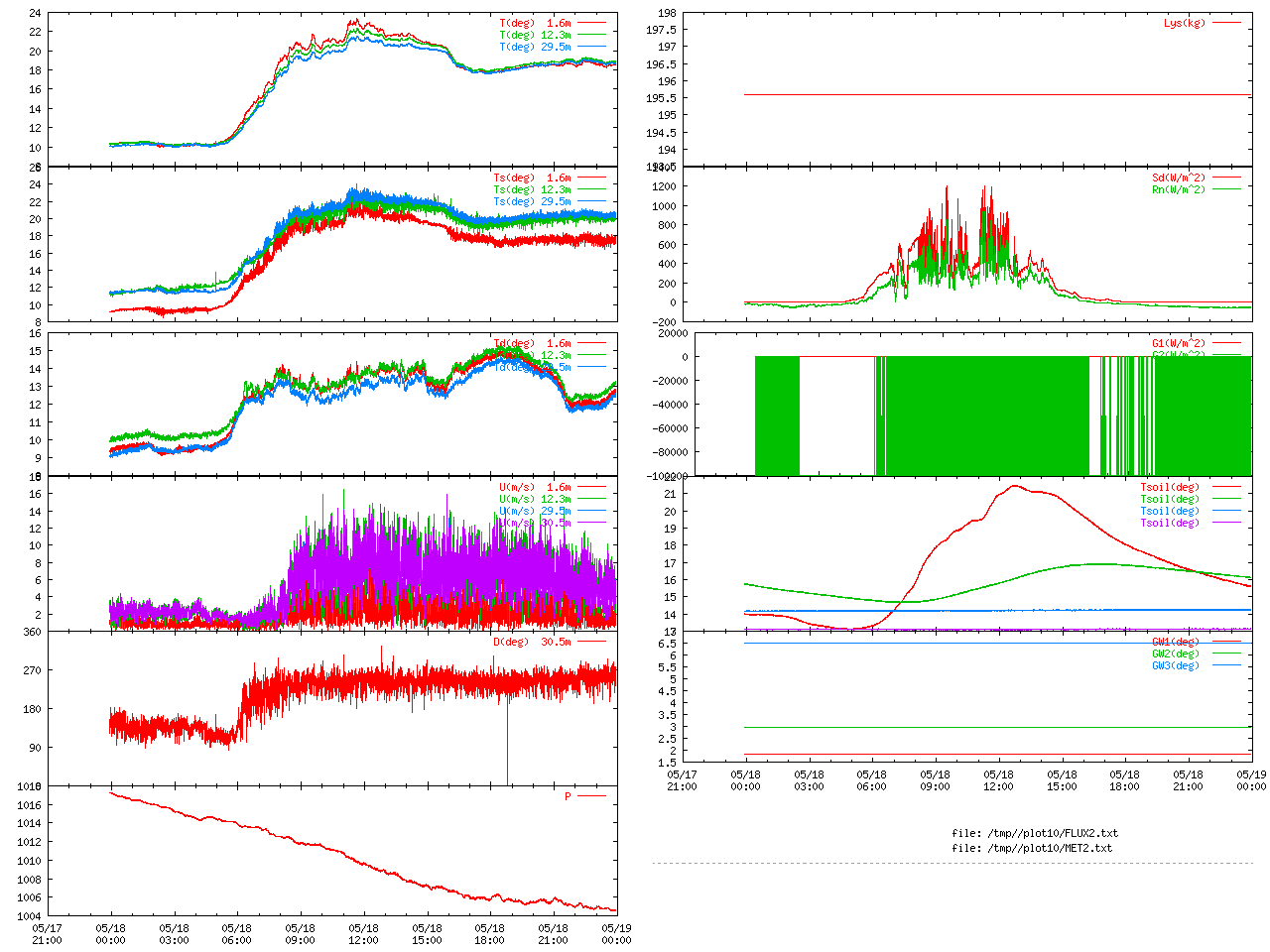Click the '197.5' tick on Lys axis
Screen dimensions: 1270x952
662,30
